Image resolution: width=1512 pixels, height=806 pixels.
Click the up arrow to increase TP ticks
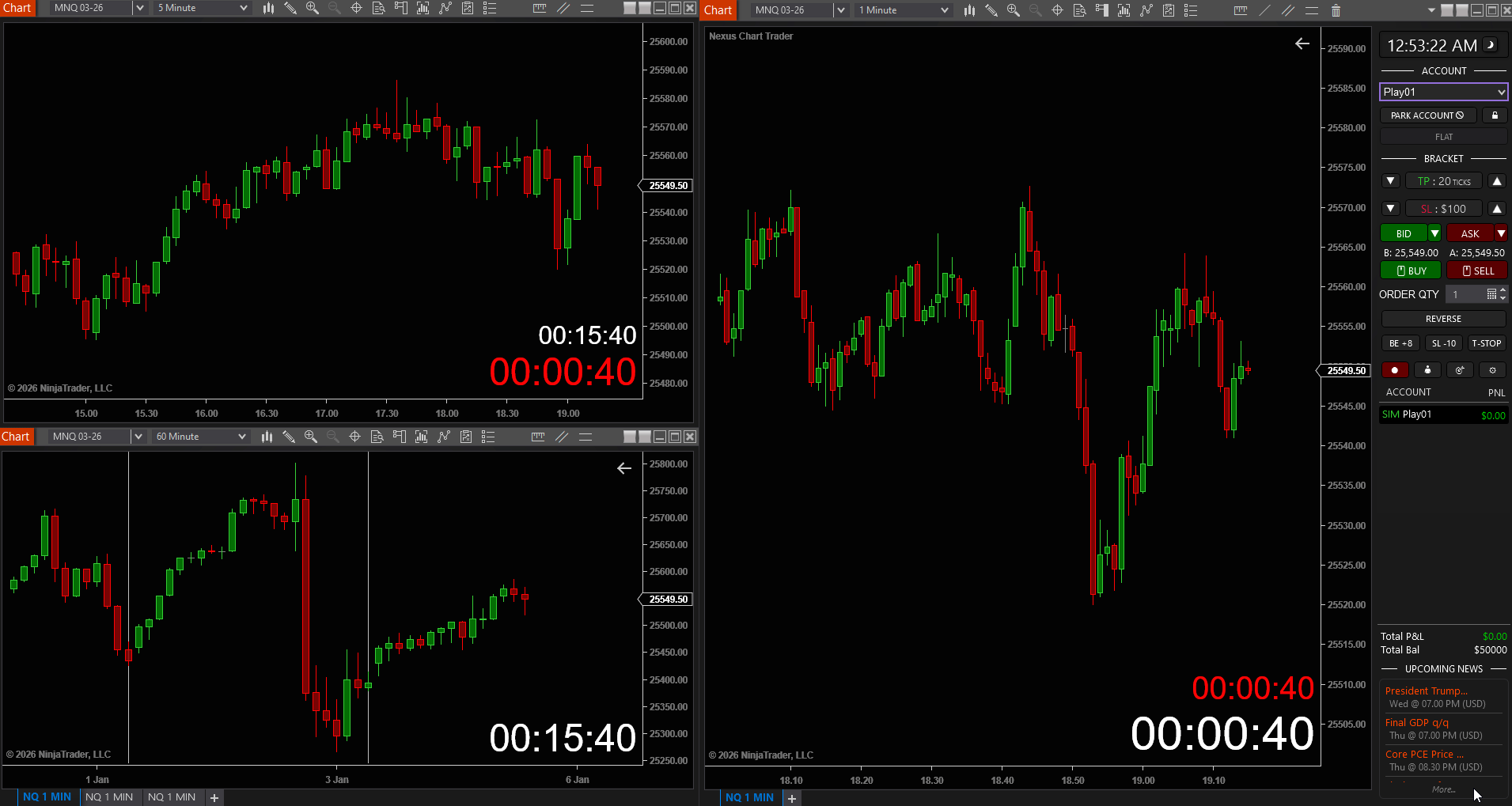1496,180
